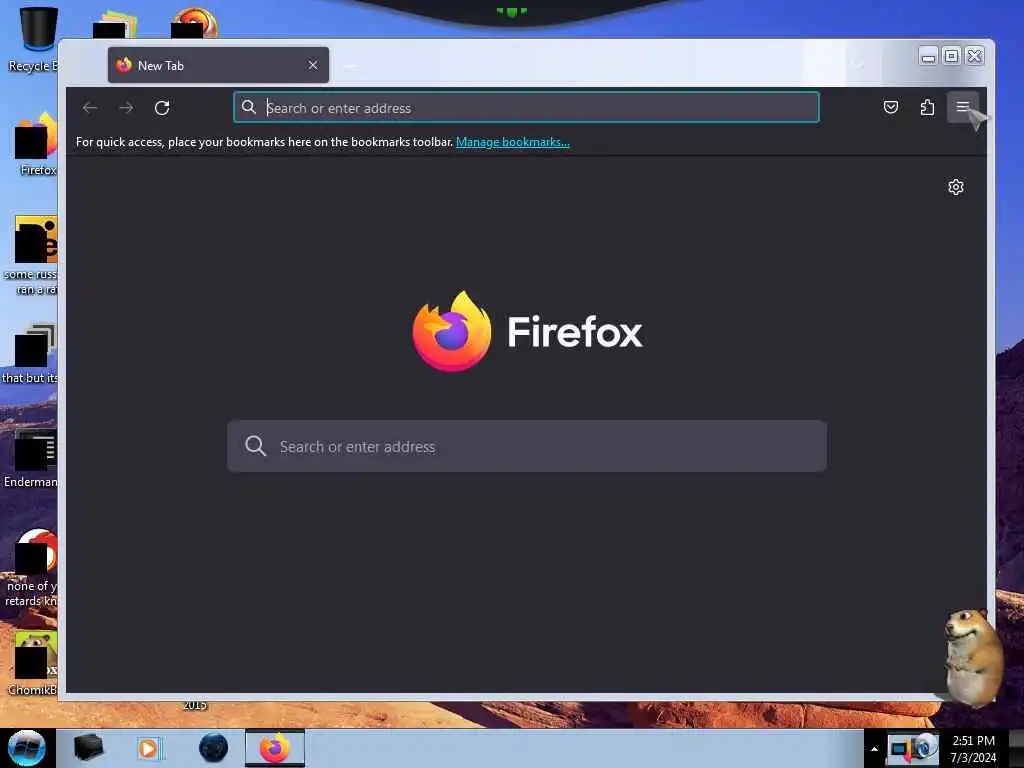Focus the URL bar address field
This screenshot has width=1024, height=768.
(x=526, y=108)
